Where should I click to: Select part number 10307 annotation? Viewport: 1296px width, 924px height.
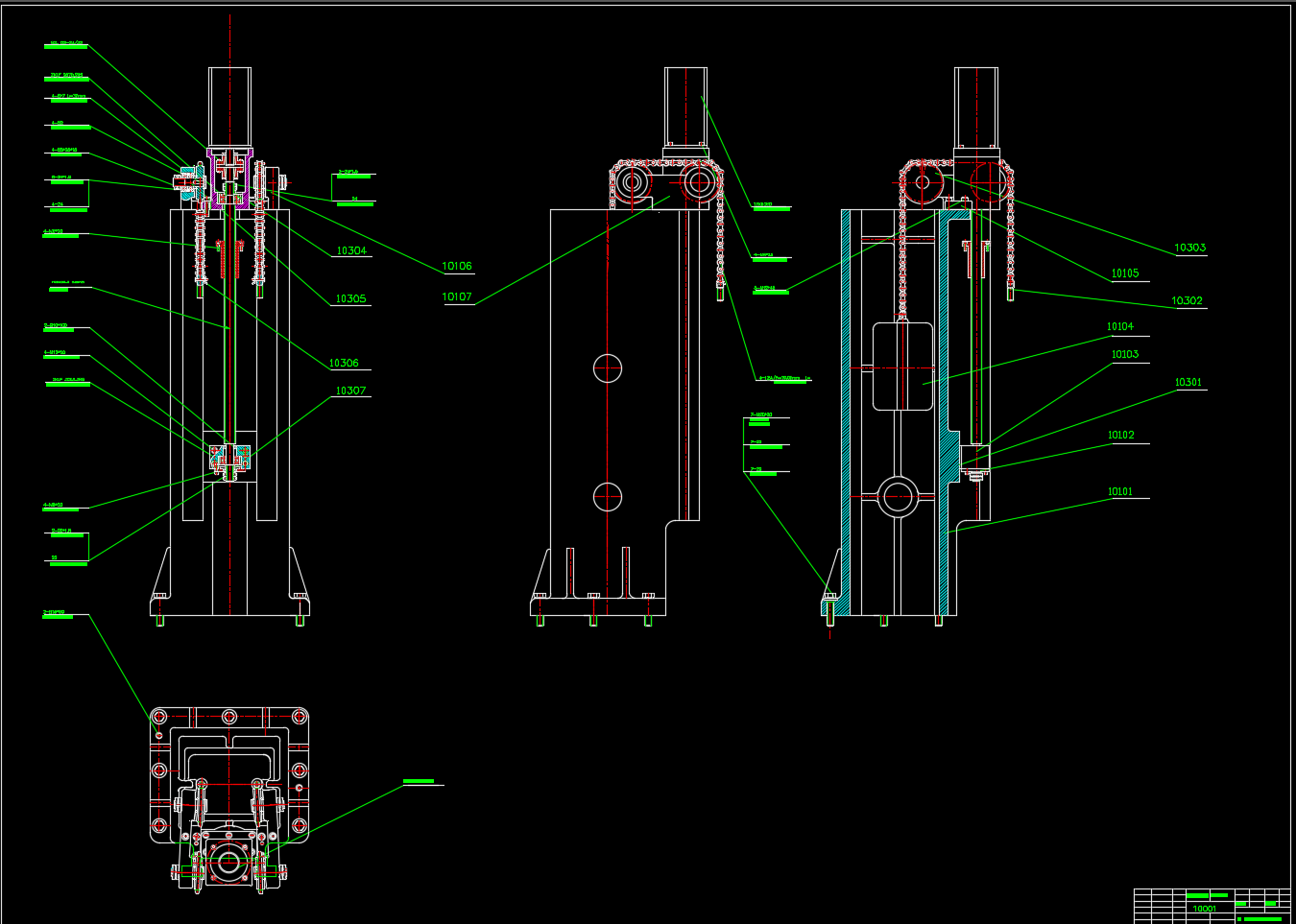(351, 391)
